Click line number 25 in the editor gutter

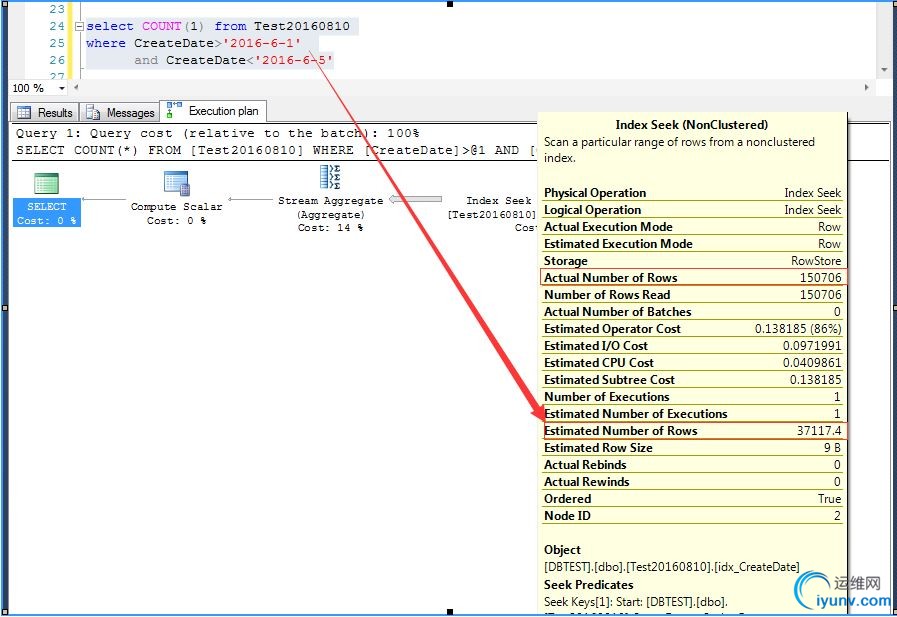click(x=57, y=43)
